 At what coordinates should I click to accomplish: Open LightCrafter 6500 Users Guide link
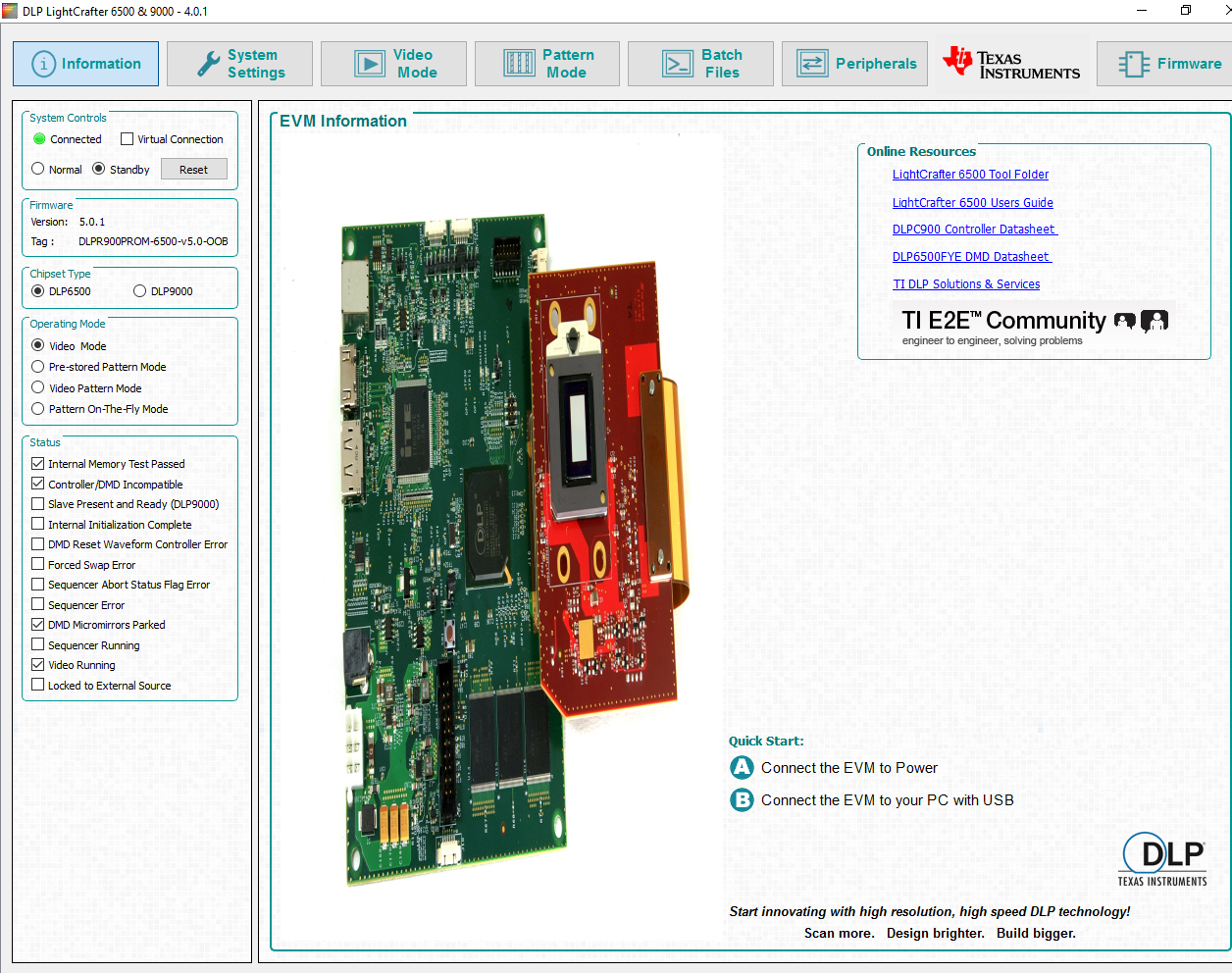(x=973, y=203)
